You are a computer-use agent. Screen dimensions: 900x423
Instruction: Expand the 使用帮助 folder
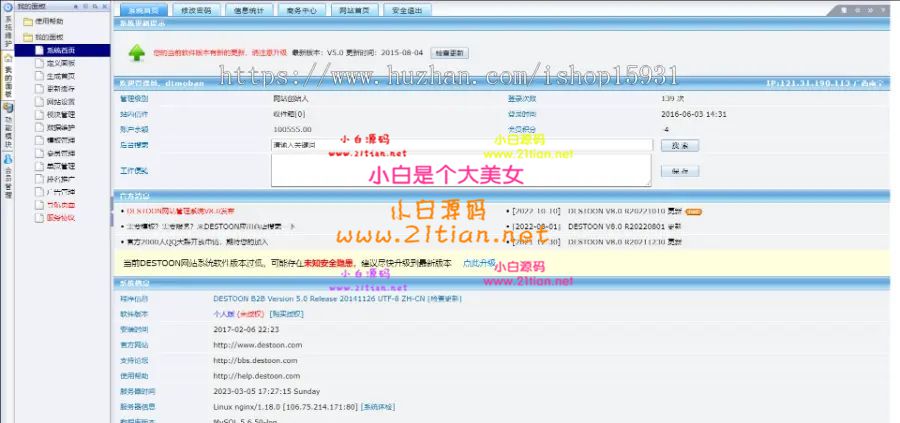(x=26, y=21)
